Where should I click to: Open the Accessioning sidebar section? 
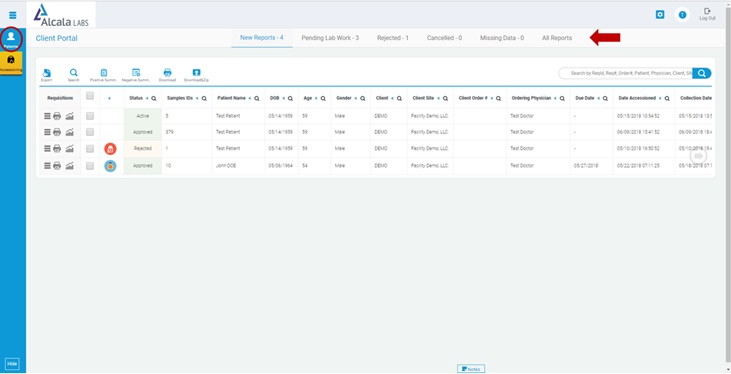(x=11, y=63)
